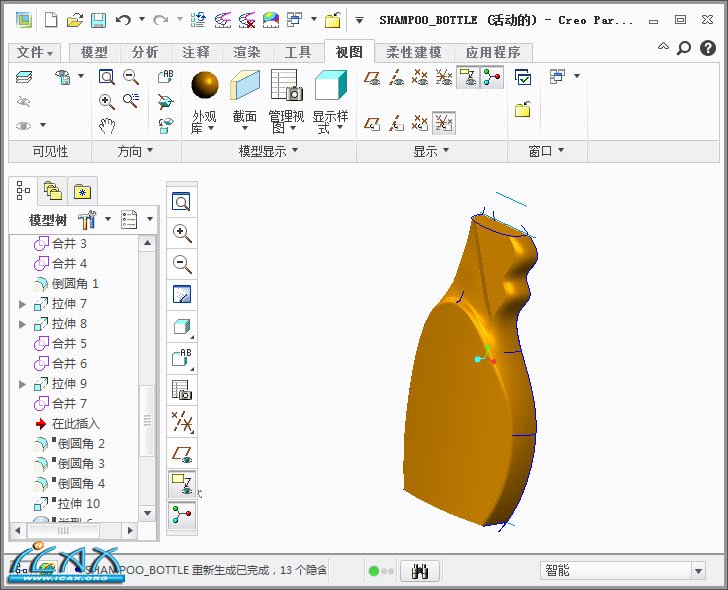Expand the 拉伸 9 feature node
Image resolution: width=728 pixels, height=590 pixels.
(23, 384)
